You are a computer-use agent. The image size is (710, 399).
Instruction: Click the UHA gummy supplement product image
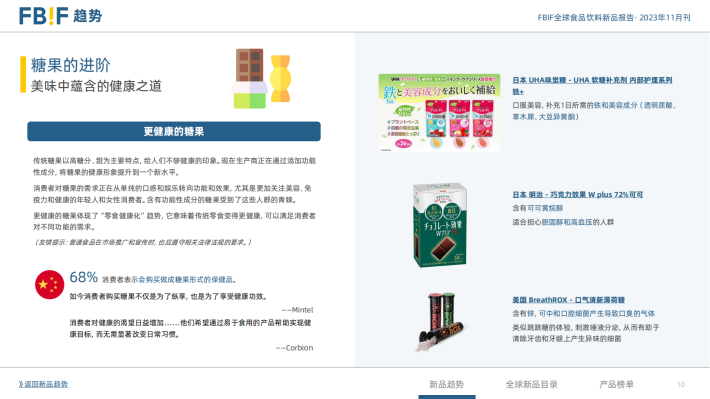[x=439, y=113]
